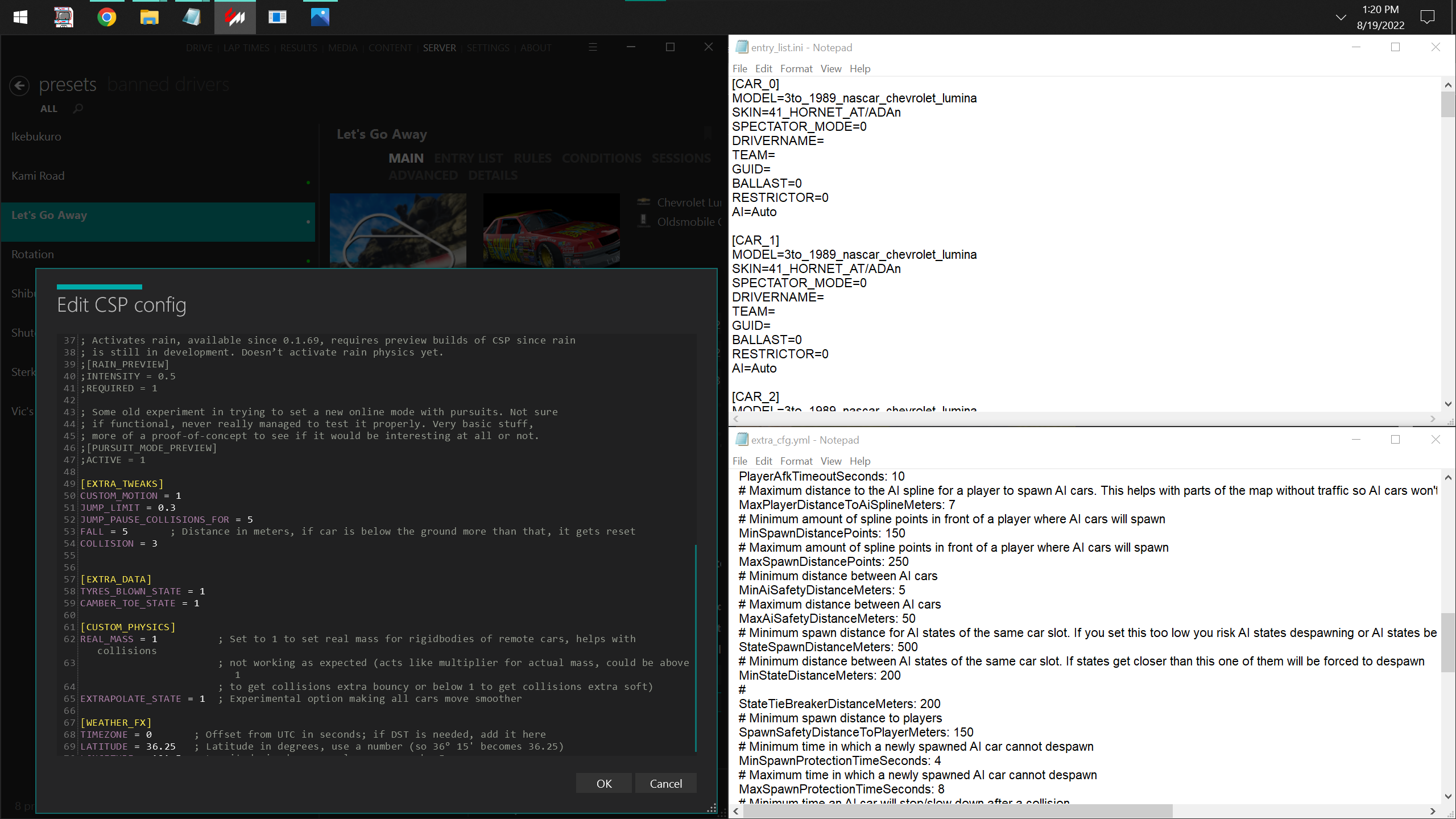Open File Explorer from the taskbar

149,17
